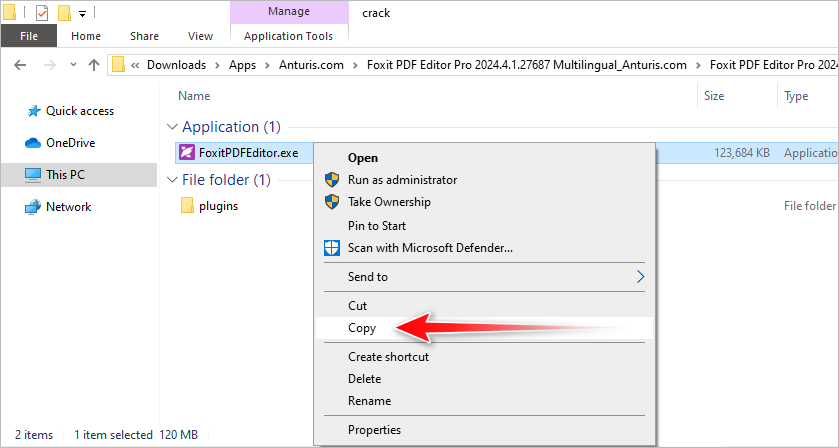Switch to the View ribbon tab

200,36
